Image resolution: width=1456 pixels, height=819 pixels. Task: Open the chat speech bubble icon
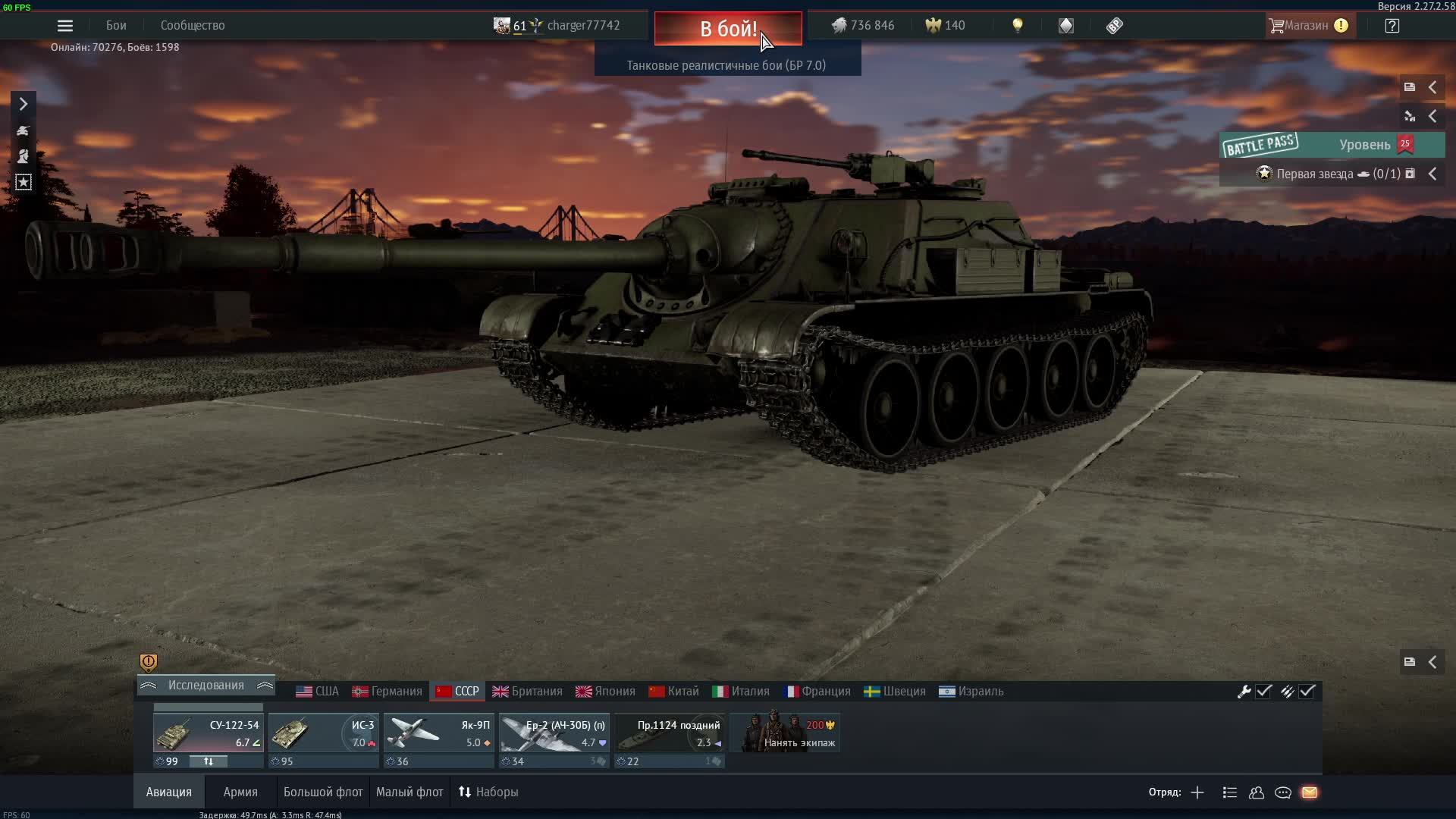(1283, 792)
